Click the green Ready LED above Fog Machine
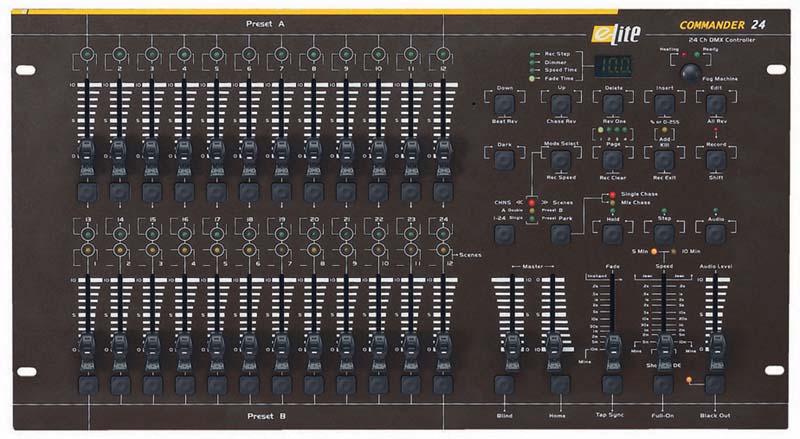Viewport: 800px width, 439px height. pos(697,55)
